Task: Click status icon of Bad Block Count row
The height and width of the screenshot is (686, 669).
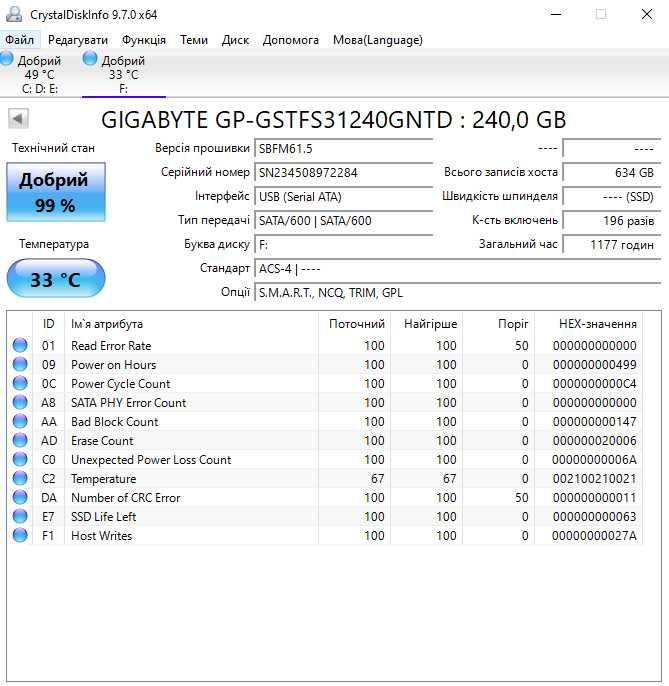Action: click(20, 421)
